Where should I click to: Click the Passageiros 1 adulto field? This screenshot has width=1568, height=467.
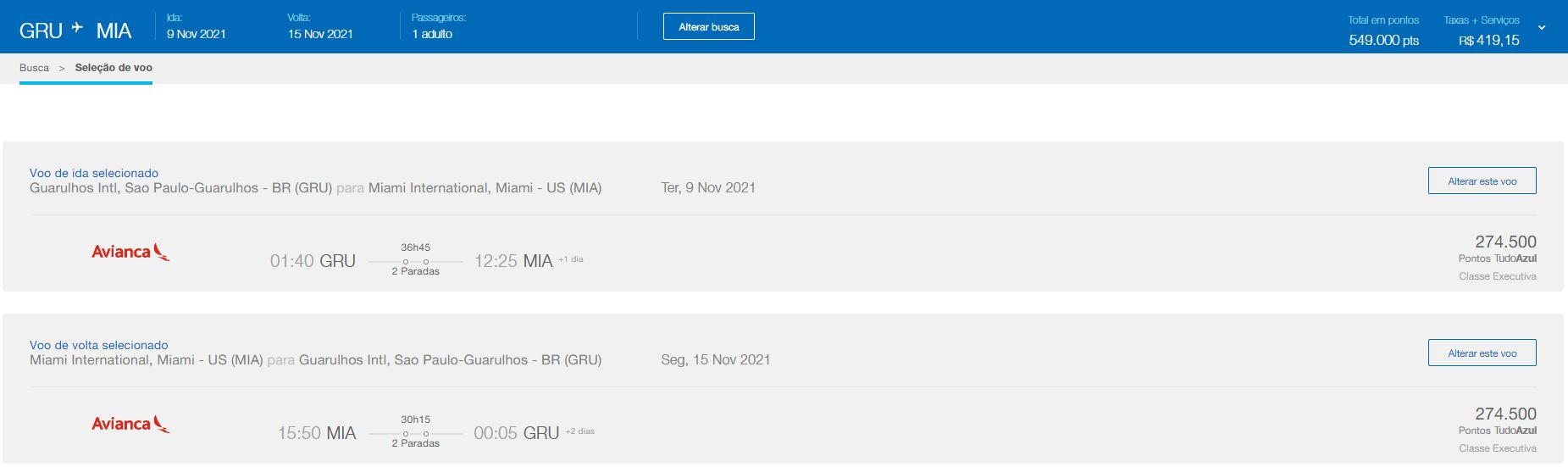432,34
